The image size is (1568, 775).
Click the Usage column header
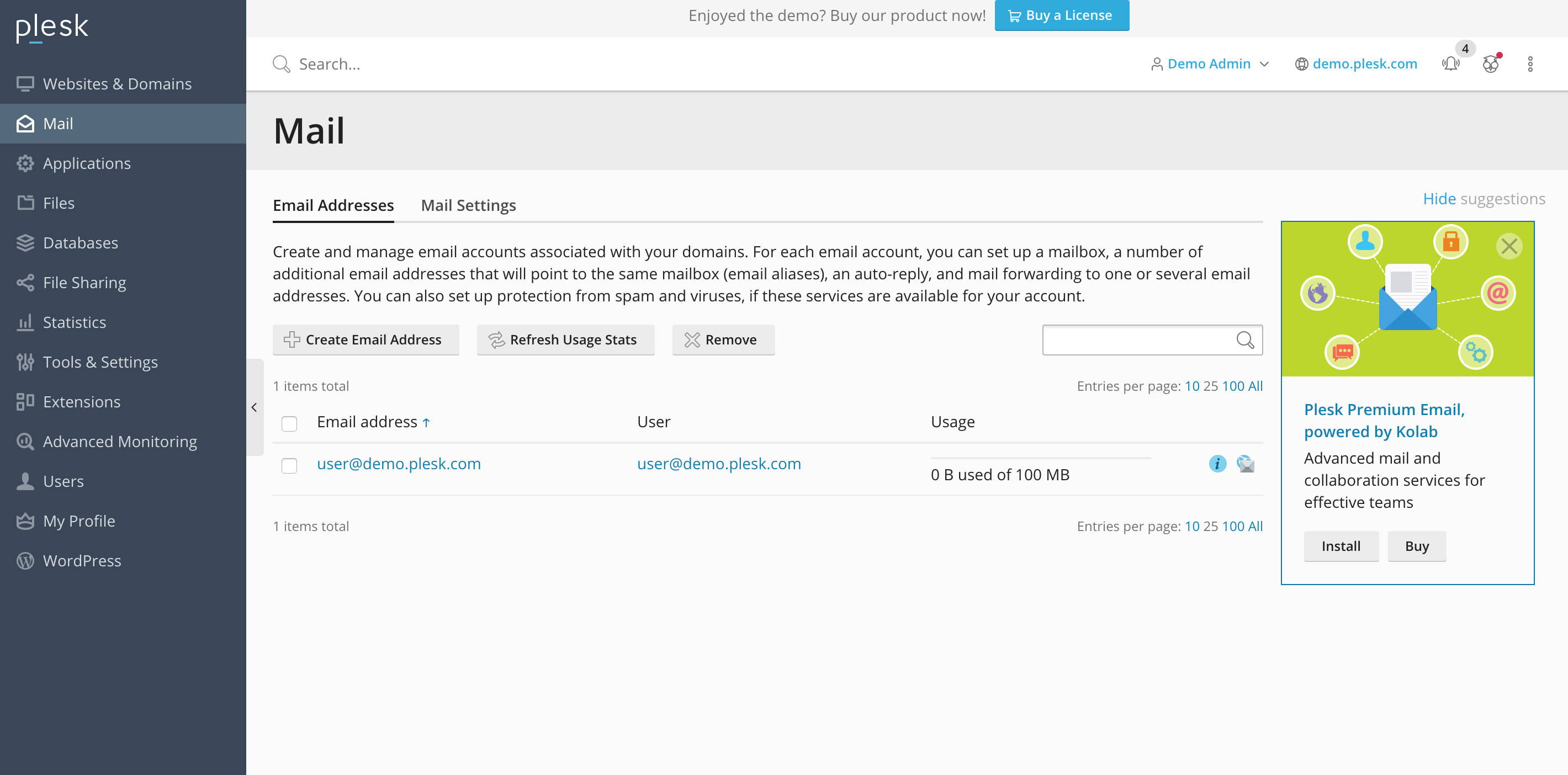coord(952,422)
